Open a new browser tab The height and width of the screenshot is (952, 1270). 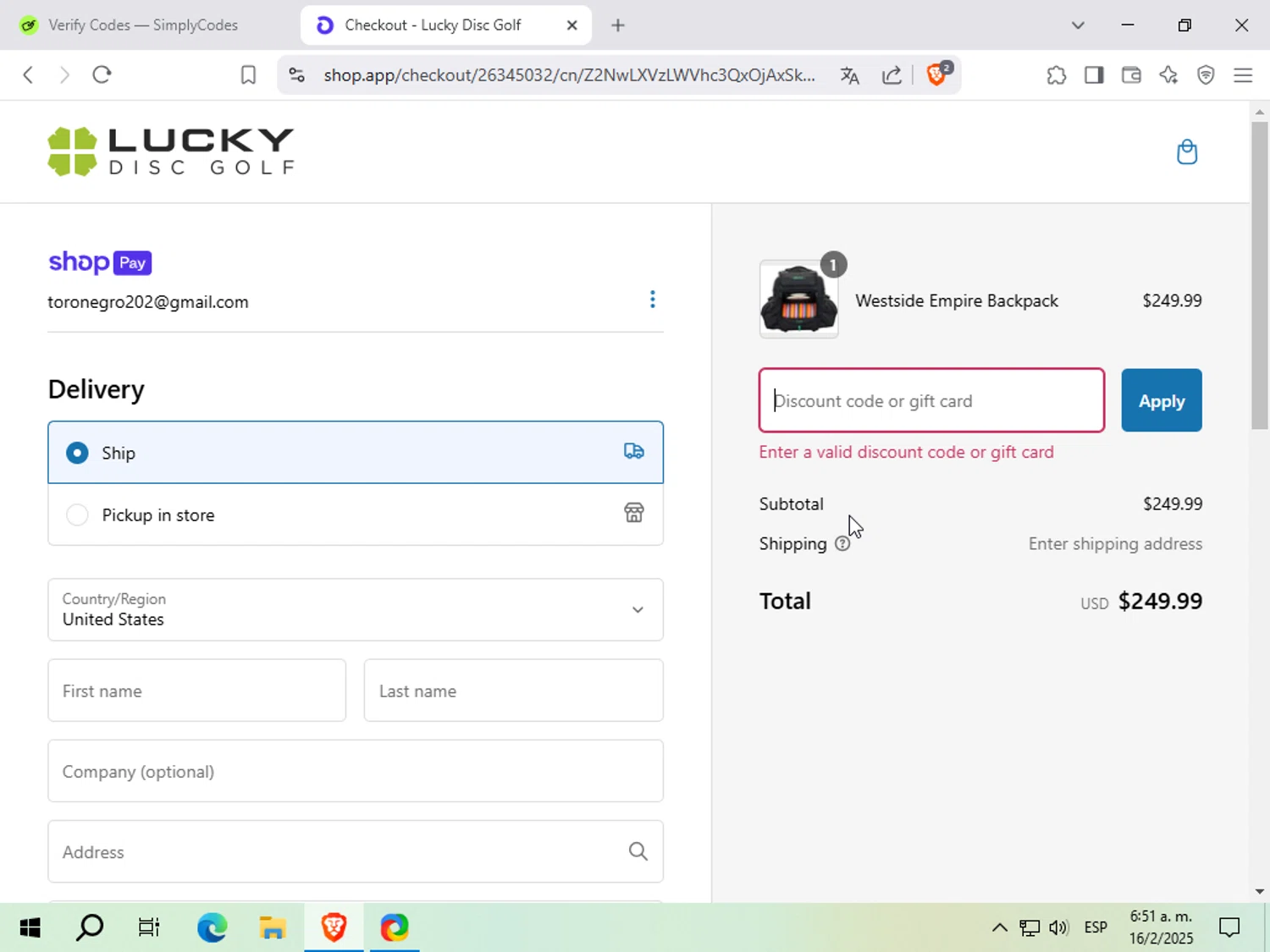click(618, 25)
